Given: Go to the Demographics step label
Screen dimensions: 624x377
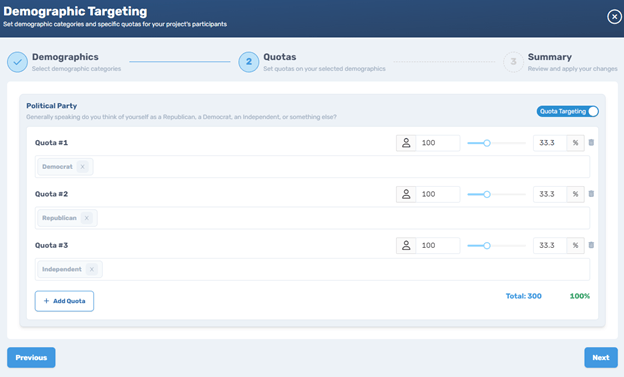Looking at the screenshot, I should click(x=65, y=57).
